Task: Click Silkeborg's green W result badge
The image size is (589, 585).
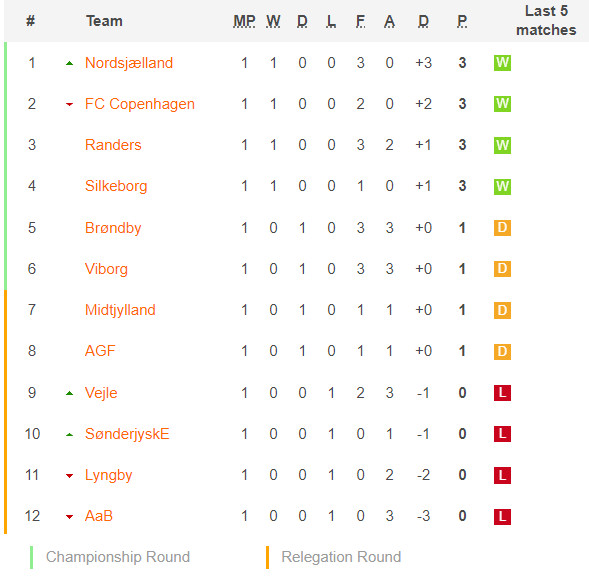Action: 502,186
